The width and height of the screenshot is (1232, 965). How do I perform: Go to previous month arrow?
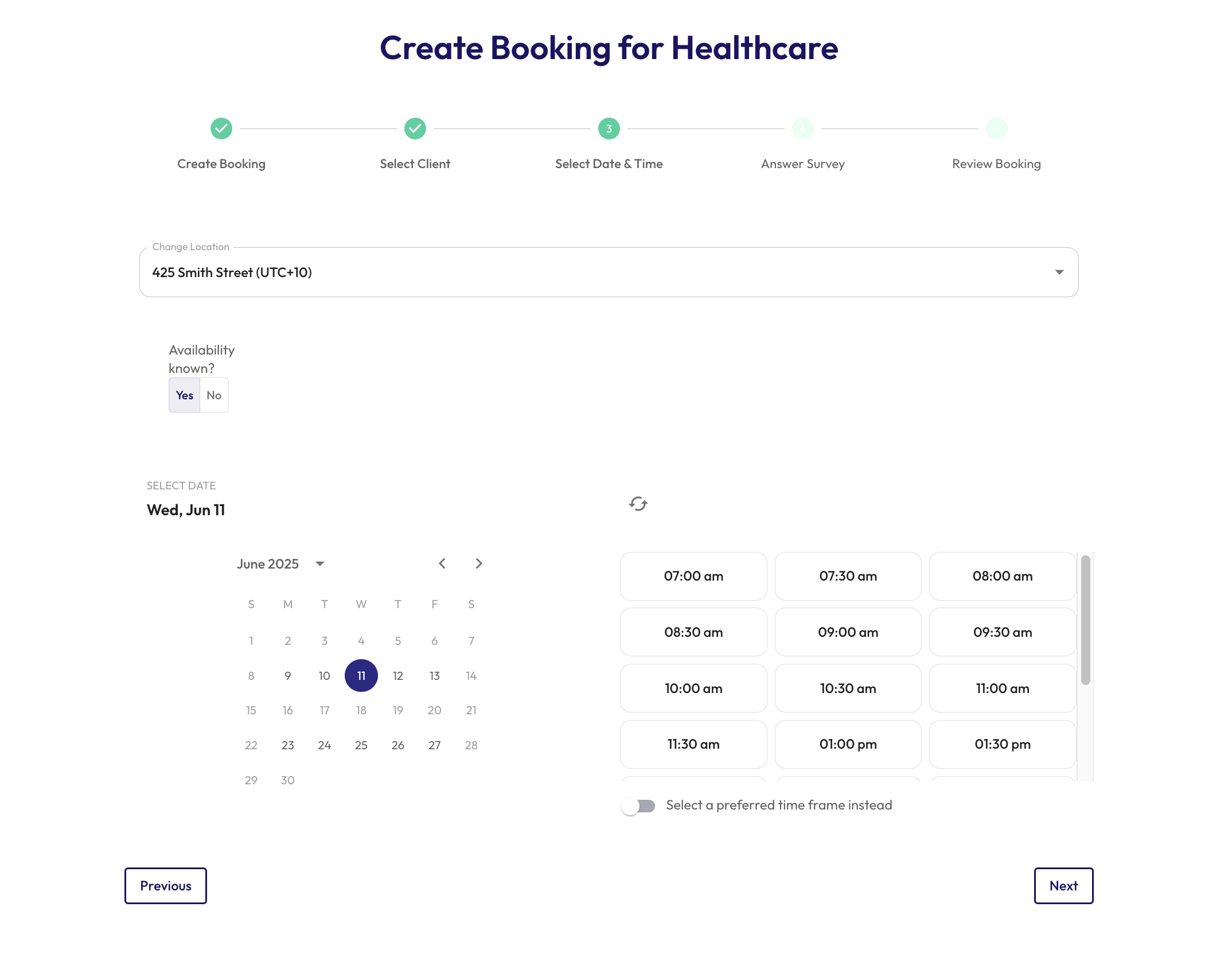442,563
